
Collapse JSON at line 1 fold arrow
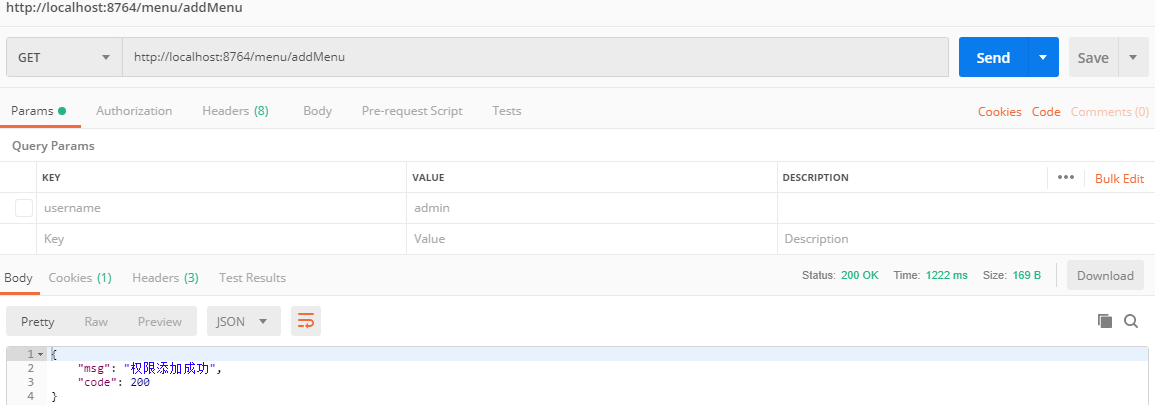point(41,355)
